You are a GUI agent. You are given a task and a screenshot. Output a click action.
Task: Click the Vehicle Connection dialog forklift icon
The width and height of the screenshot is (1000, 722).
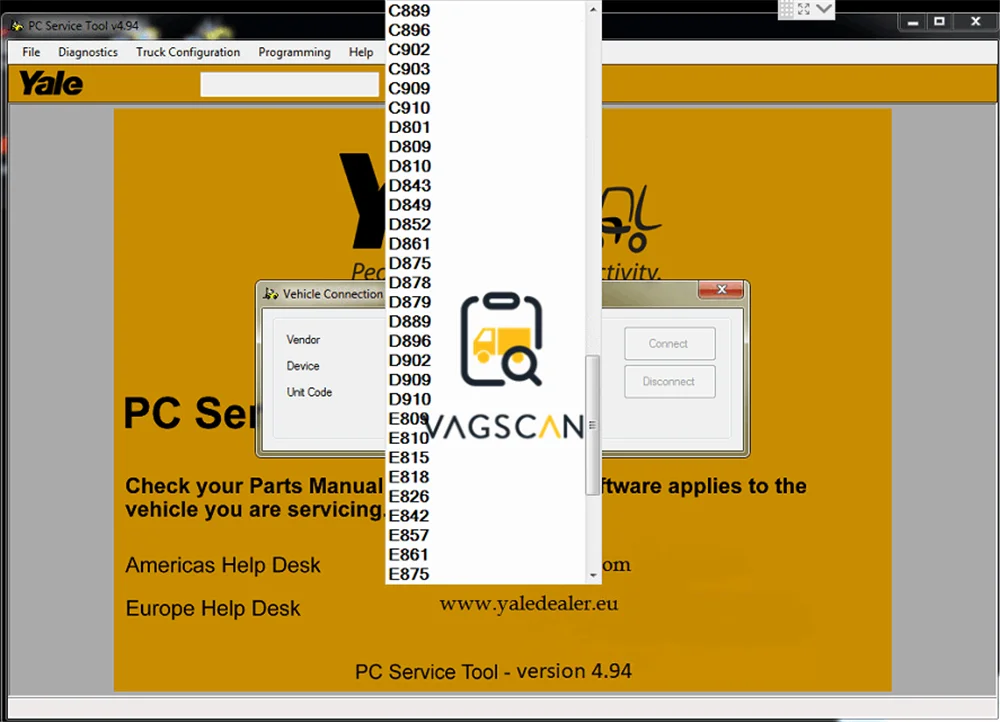click(x=271, y=294)
